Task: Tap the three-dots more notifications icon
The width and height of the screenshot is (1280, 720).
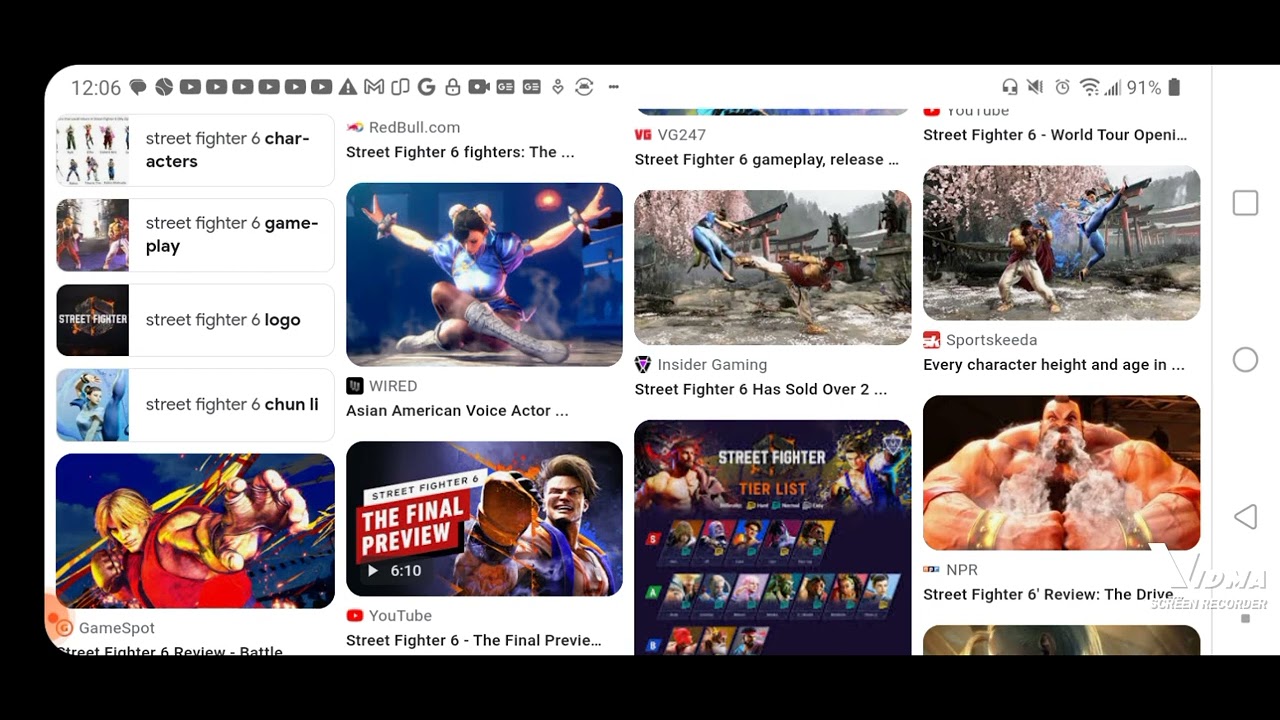Action: click(614, 87)
